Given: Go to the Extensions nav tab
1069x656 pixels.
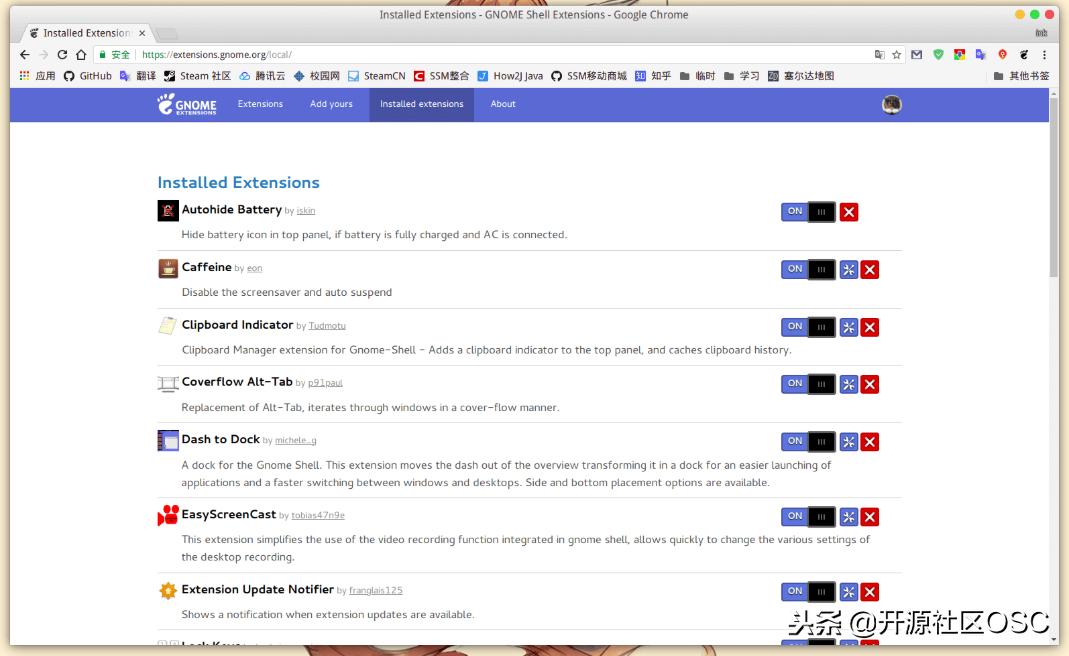Looking at the screenshot, I should (260, 104).
